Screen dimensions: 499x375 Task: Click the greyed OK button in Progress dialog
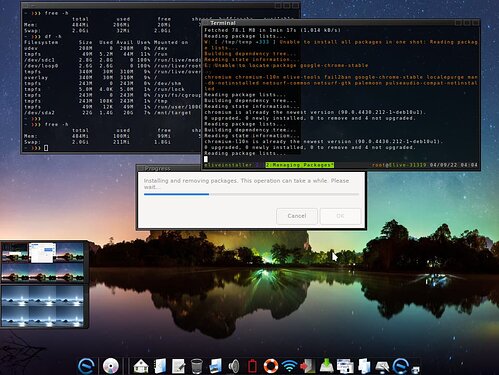pyautogui.click(x=340, y=216)
